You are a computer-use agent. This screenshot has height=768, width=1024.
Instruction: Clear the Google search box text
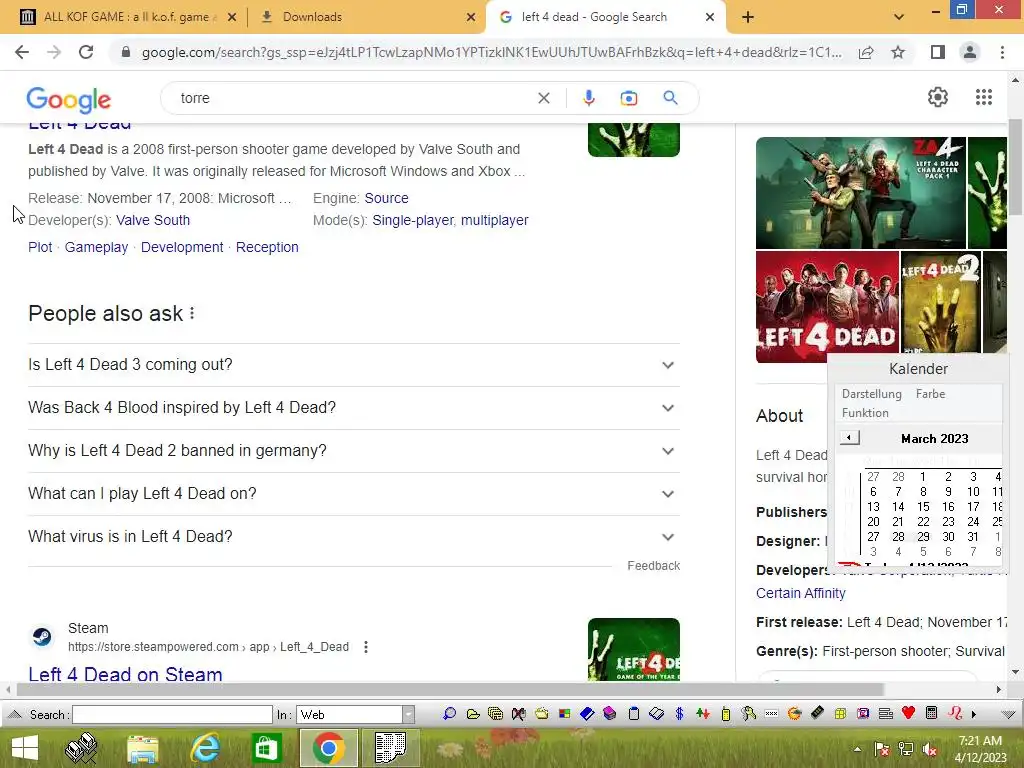543,98
